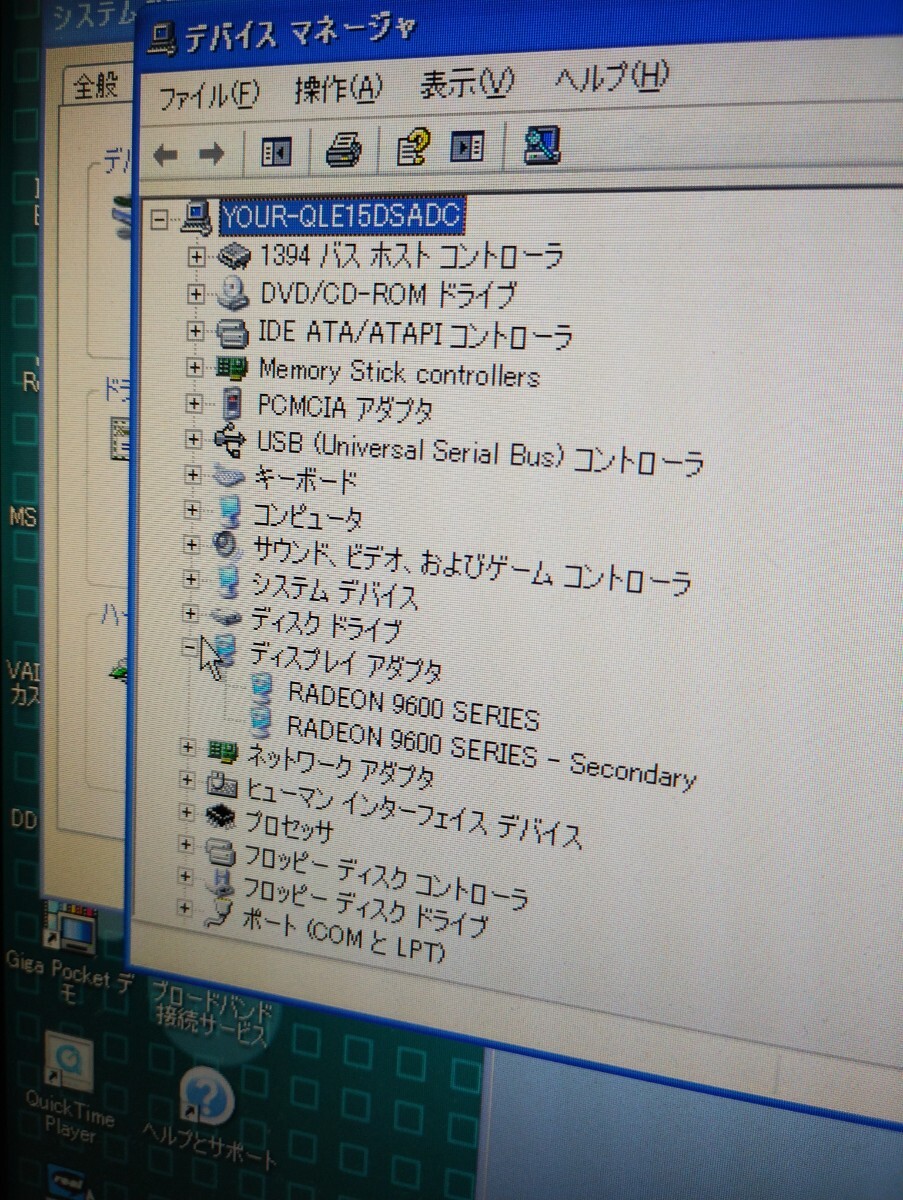Click the network adapter card icon

coord(221,748)
